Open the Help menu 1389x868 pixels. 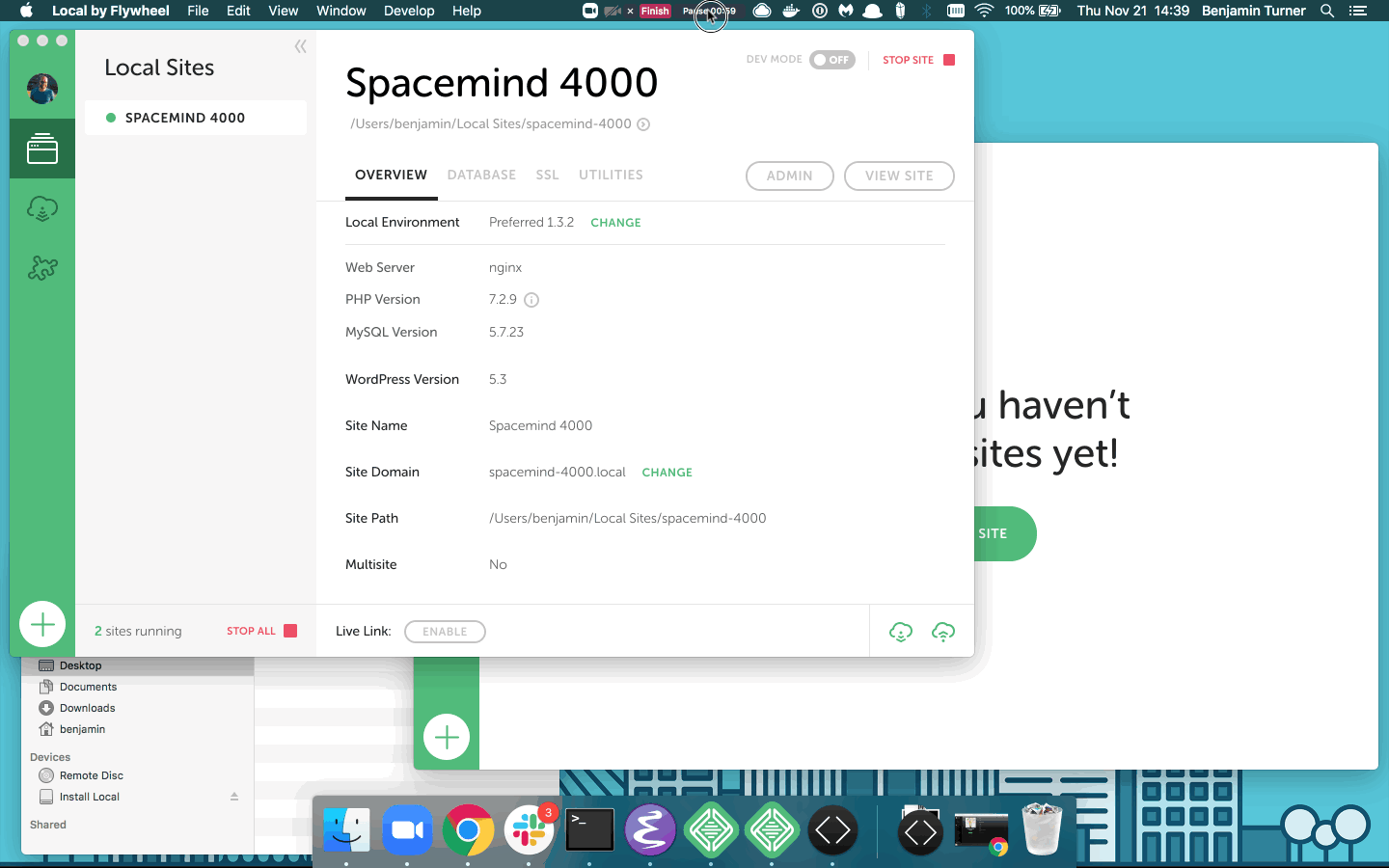pos(467,11)
